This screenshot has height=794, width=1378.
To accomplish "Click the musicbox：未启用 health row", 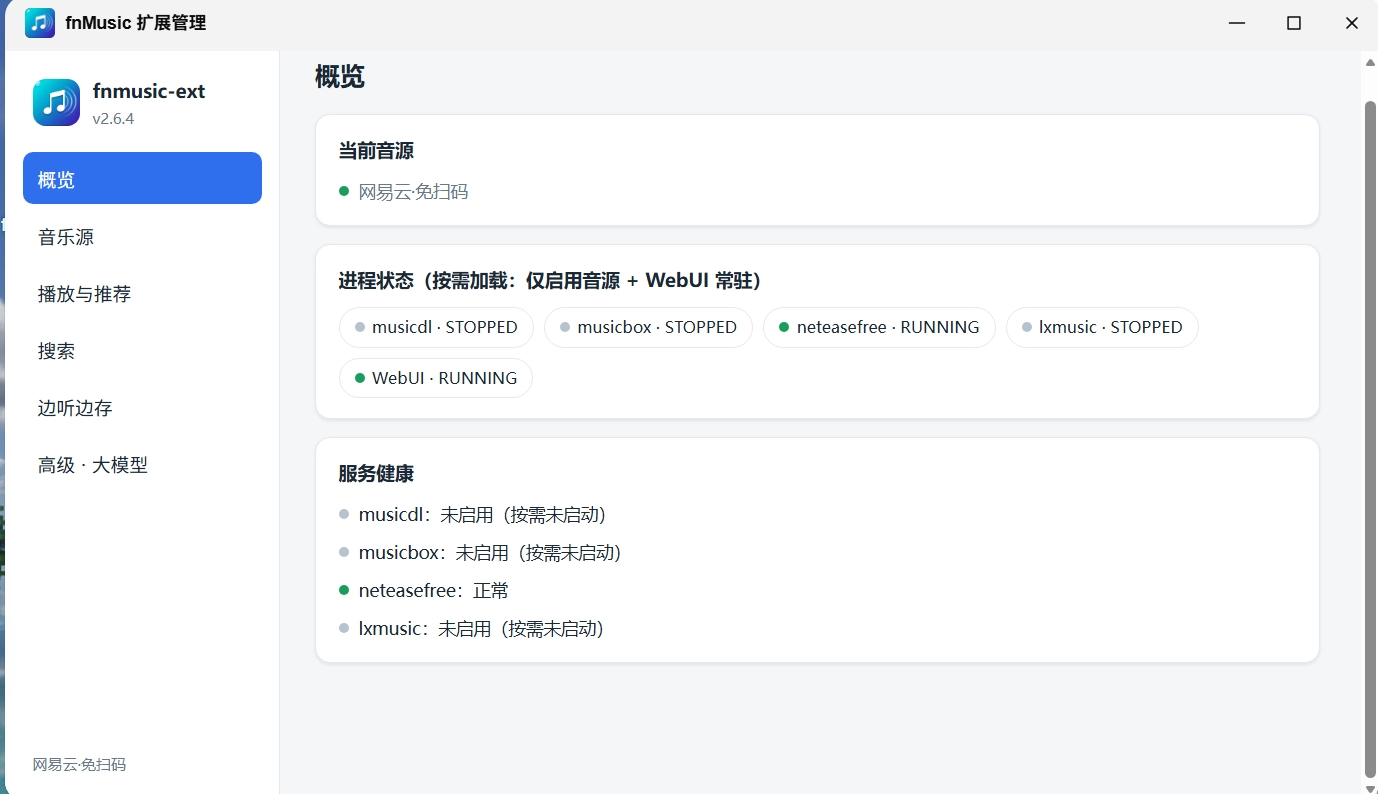I will 481,553.
